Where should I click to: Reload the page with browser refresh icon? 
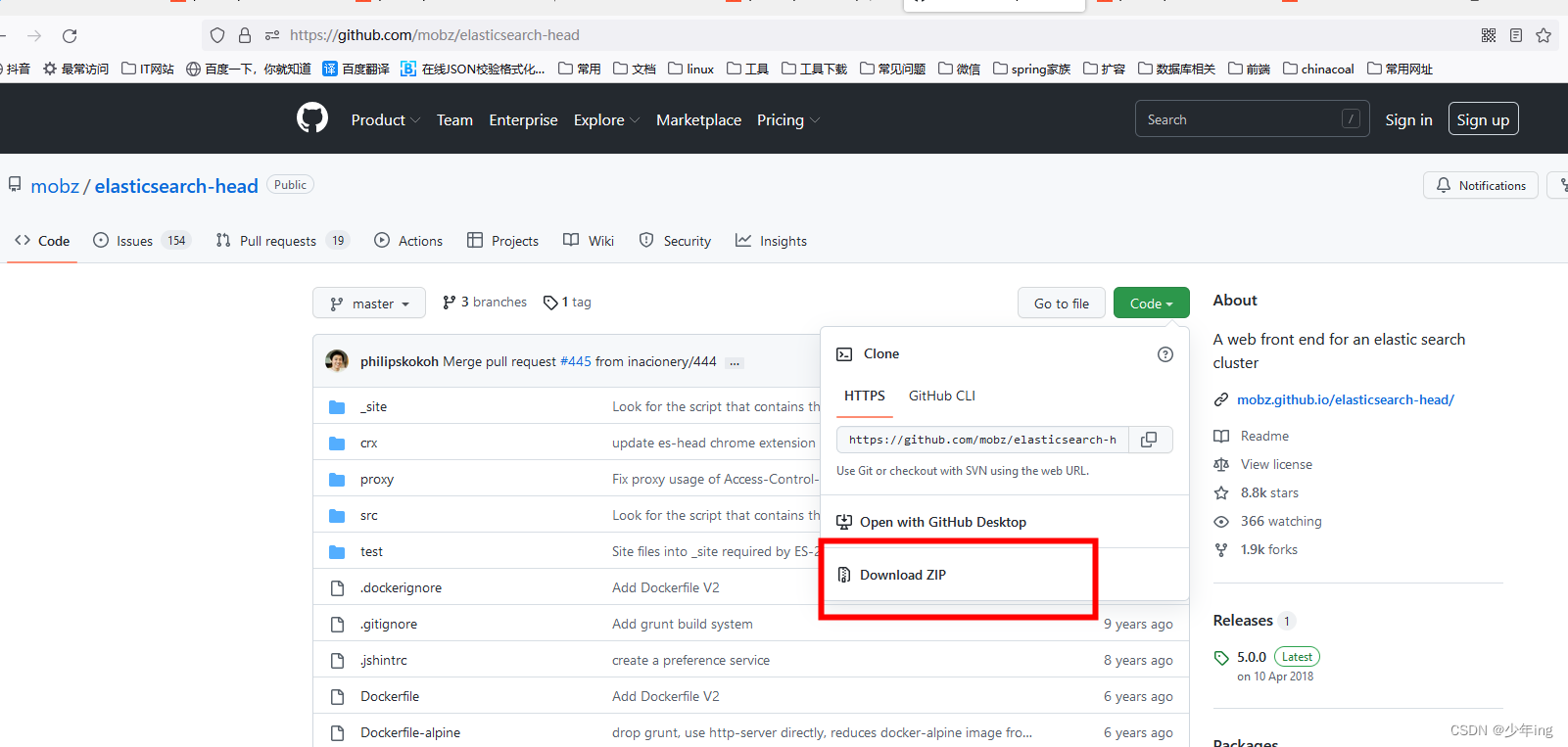click(70, 35)
